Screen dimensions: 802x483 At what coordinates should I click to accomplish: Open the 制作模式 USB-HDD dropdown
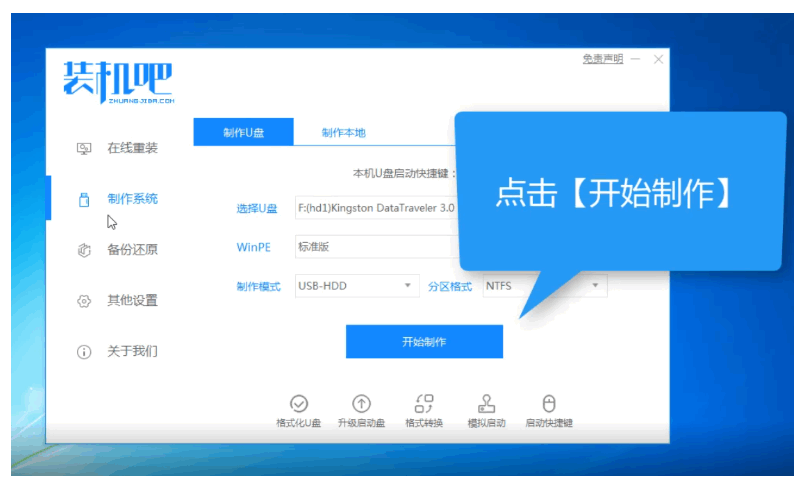tap(357, 286)
